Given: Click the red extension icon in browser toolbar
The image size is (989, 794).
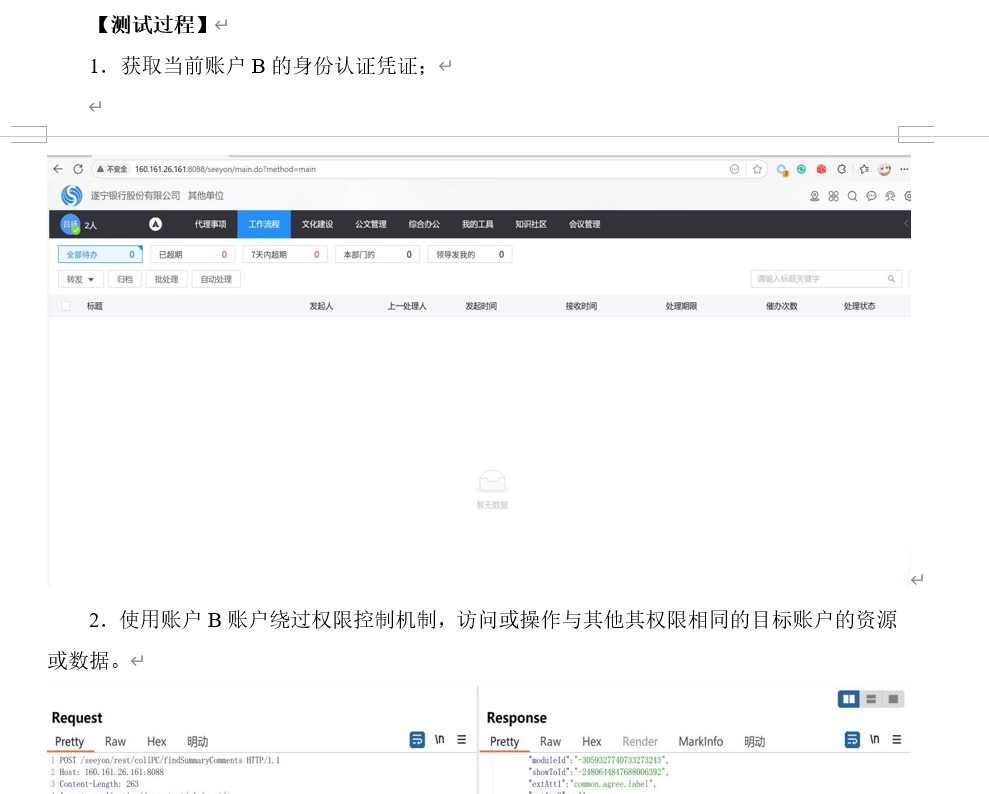Looking at the screenshot, I should click(x=821, y=169).
